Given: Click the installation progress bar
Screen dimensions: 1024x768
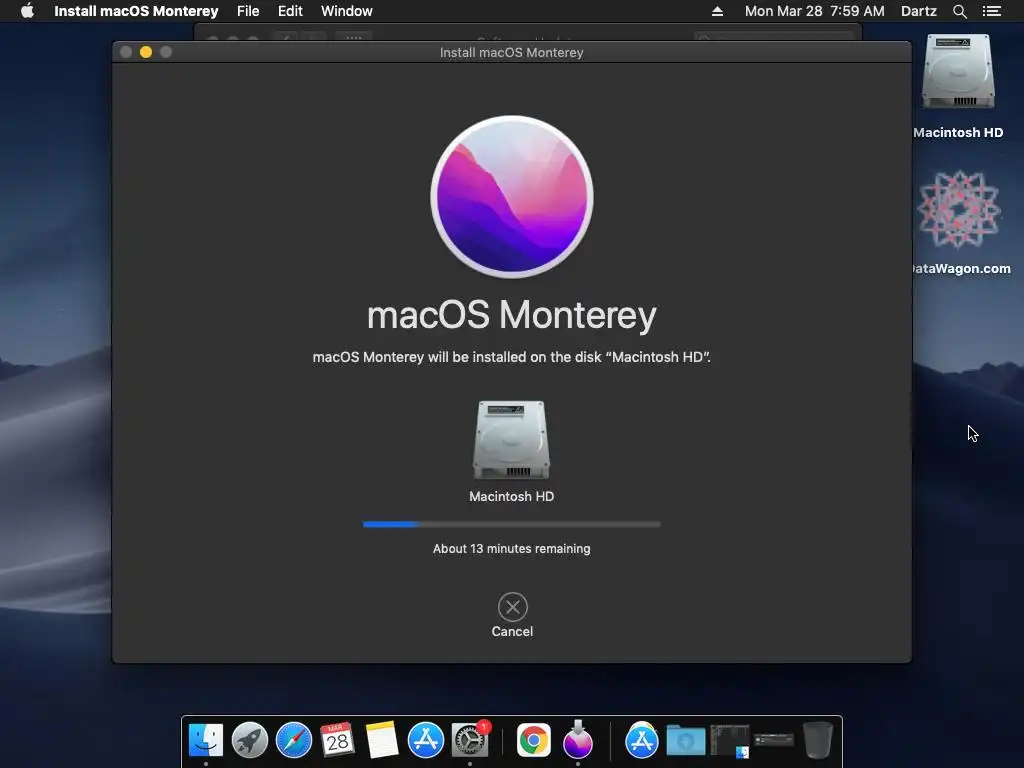Looking at the screenshot, I should 511,524.
